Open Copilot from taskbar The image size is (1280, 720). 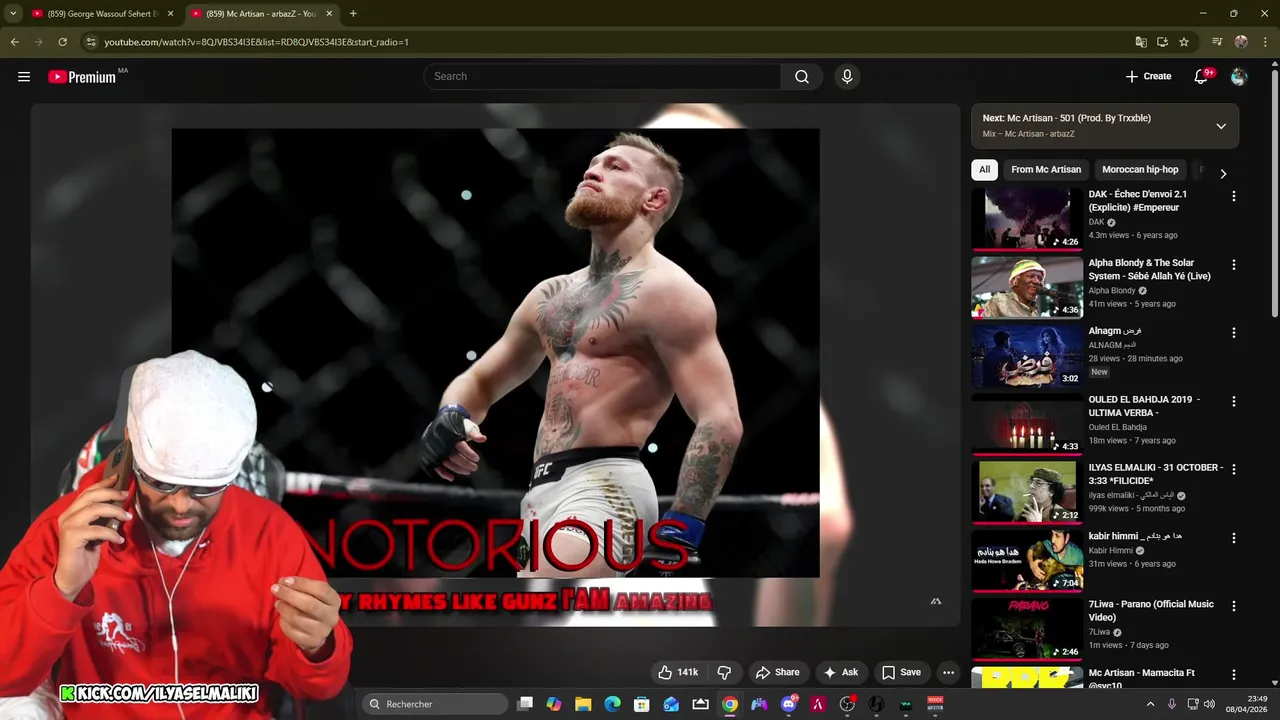coord(554,704)
